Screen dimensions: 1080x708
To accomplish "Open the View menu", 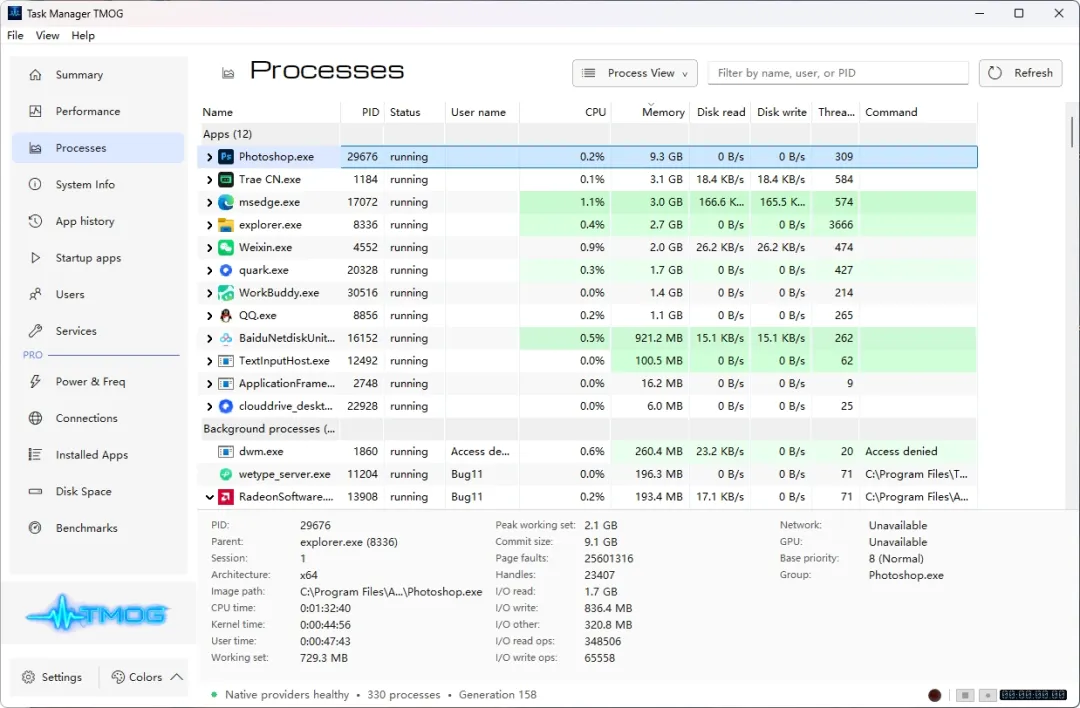I will pyautogui.click(x=48, y=35).
